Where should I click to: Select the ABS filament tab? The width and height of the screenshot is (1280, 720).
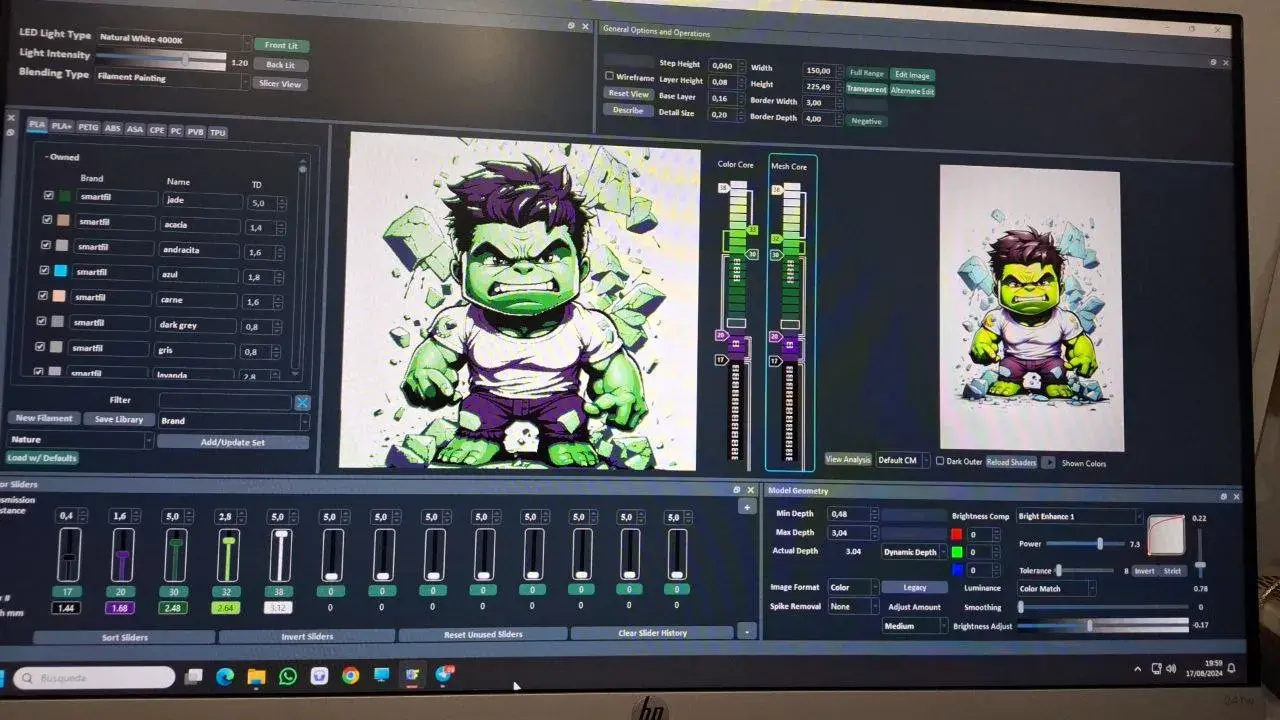(113, 129)
